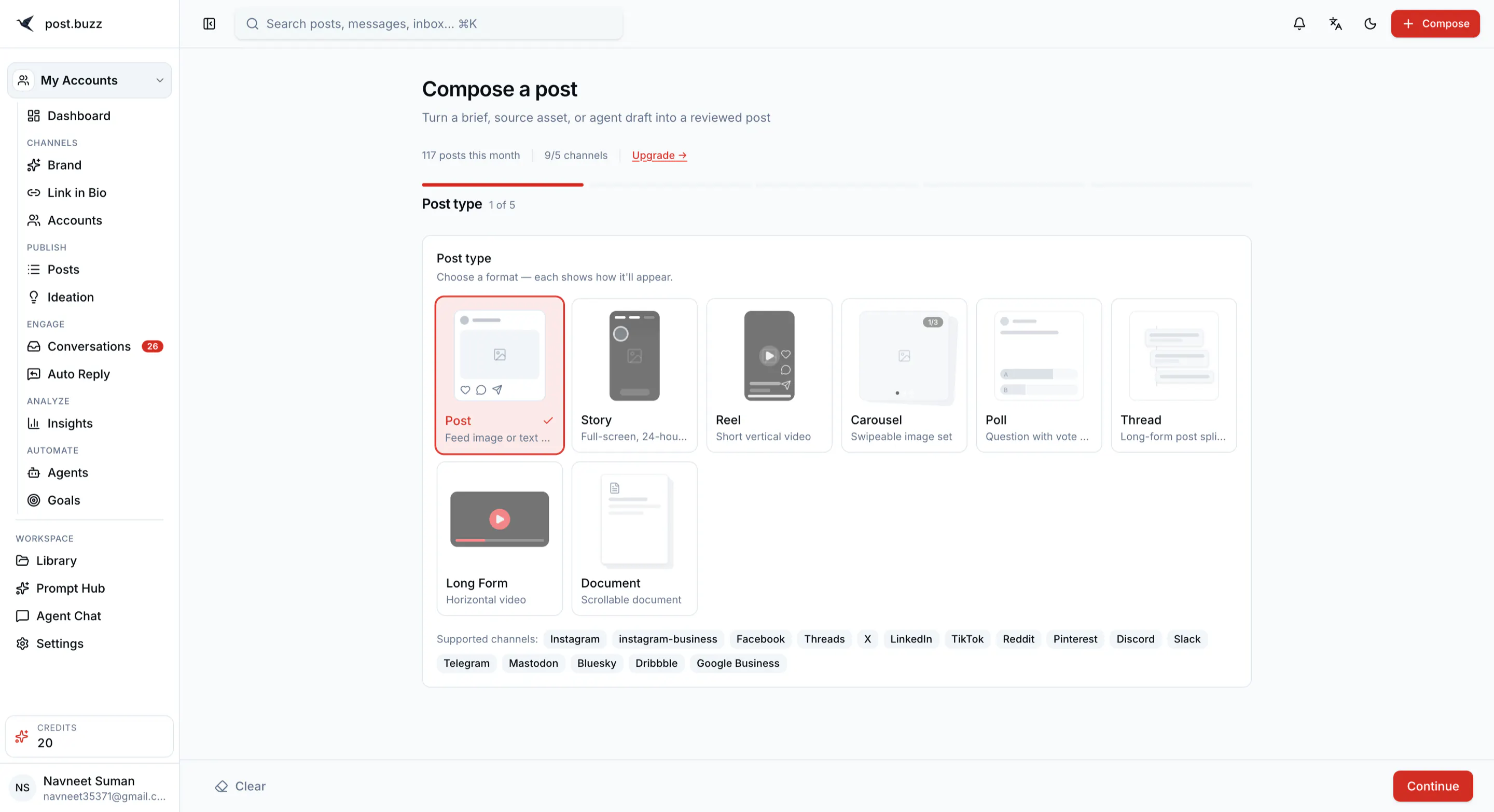Click the Mastodon channel chip

coord(533,663)
